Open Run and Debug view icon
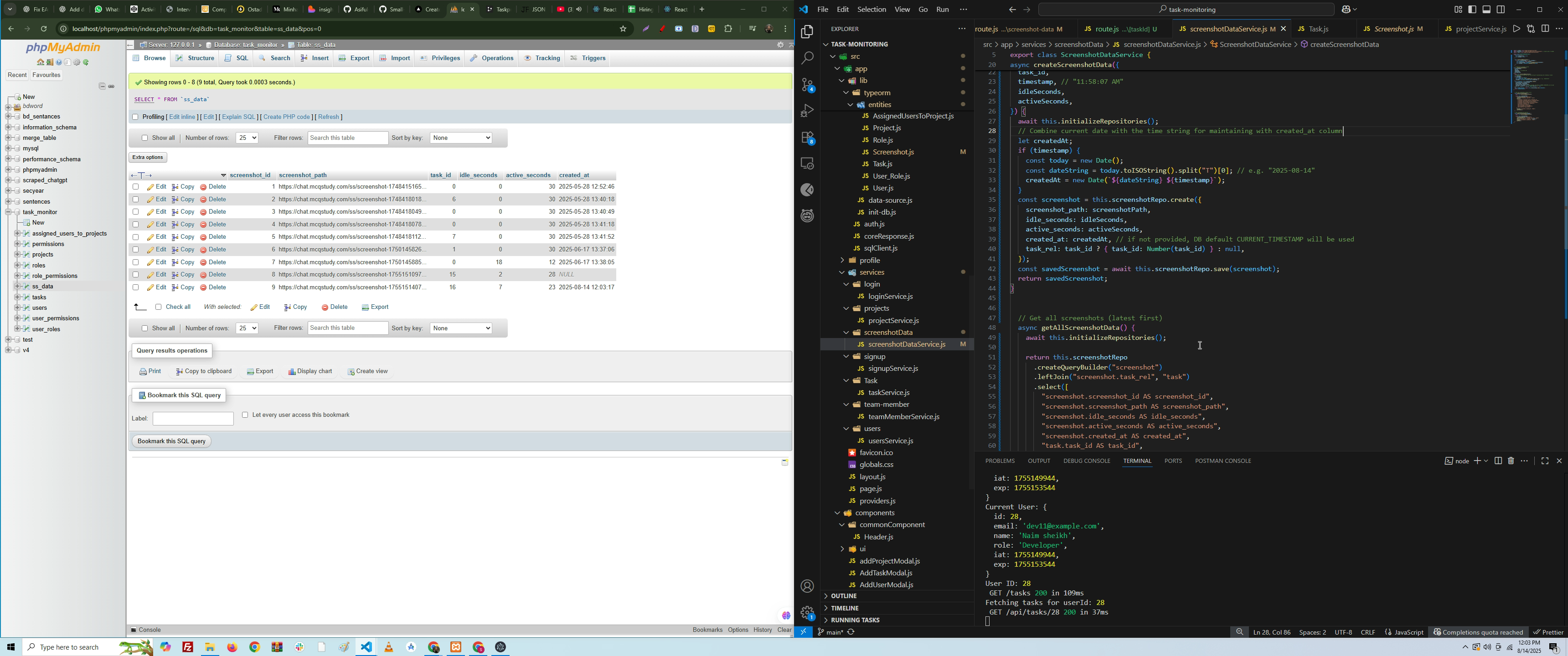Screen dimensions: 1568x656 point(807,111)
